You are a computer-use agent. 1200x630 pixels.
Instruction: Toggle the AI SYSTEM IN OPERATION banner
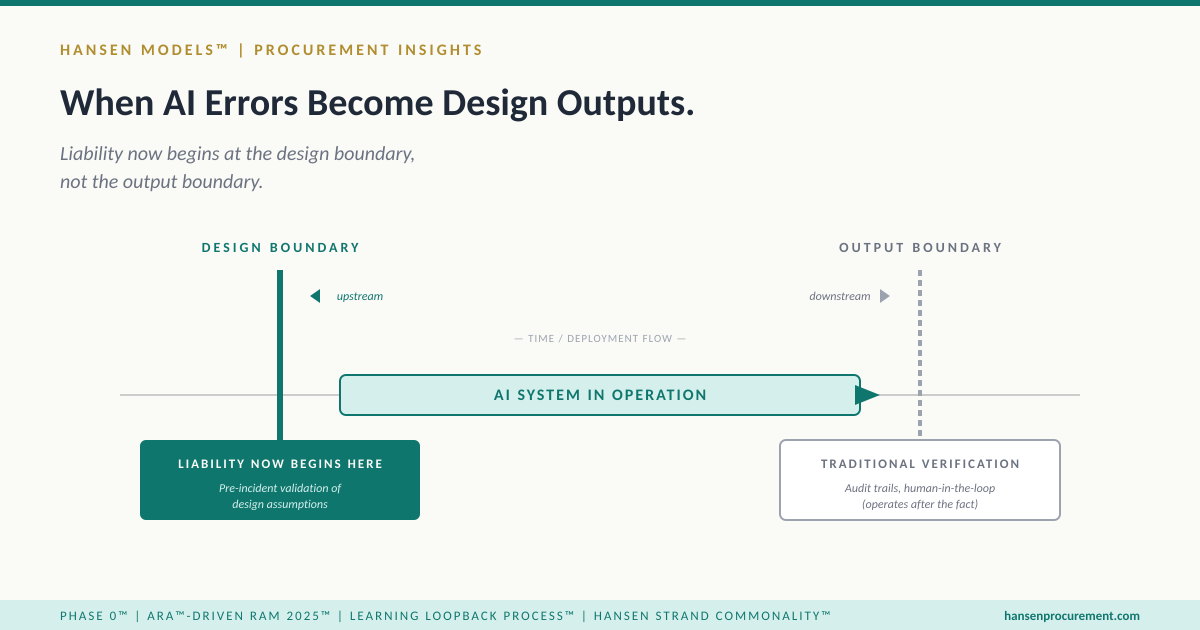click(600, 395)
